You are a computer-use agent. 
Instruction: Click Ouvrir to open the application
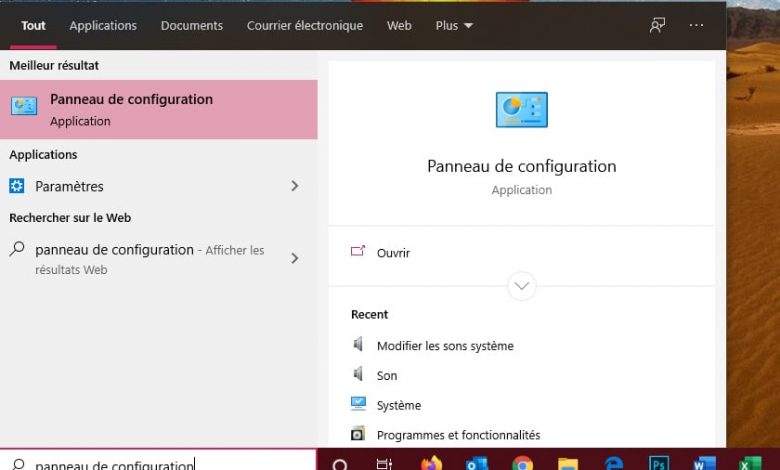click(393, 253)
